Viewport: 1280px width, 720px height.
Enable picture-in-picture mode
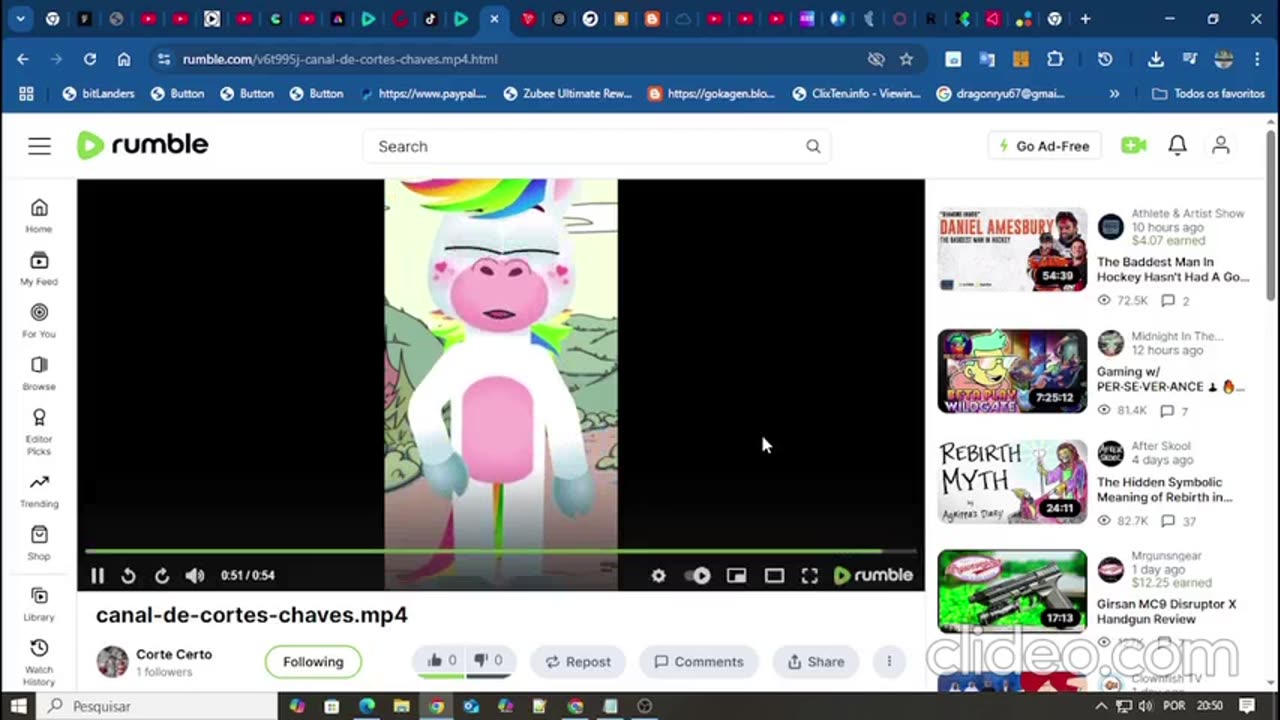736,575
